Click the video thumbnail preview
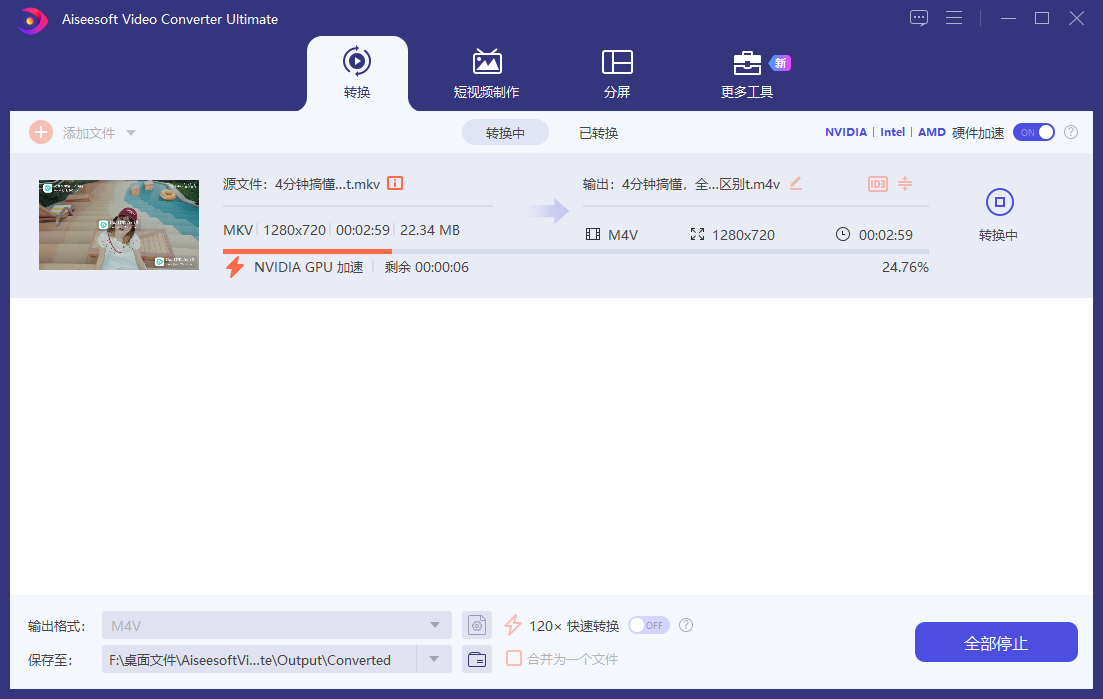Screen dimensions: 1103x699 (118, 225)
